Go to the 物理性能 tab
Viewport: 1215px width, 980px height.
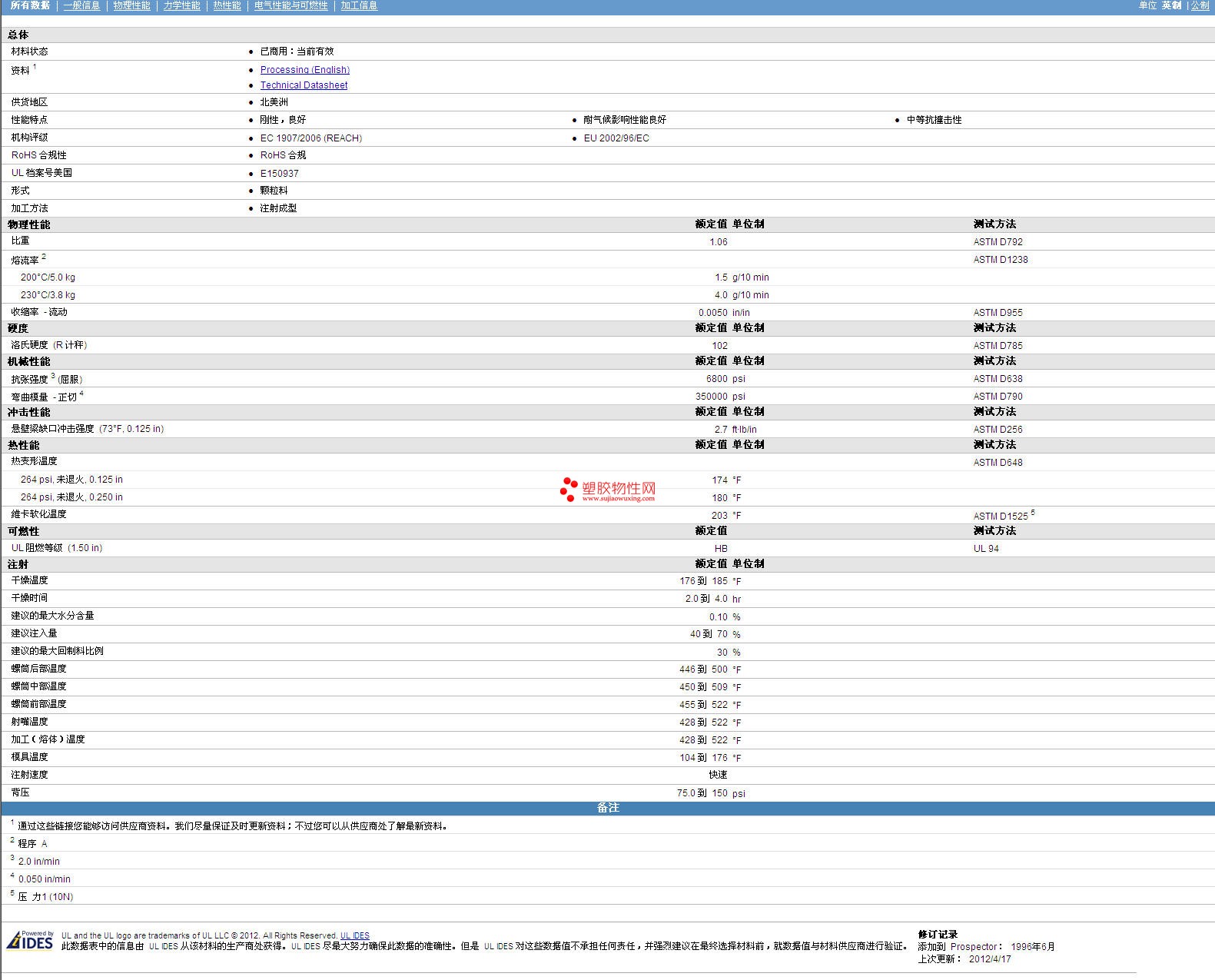(131, 5)
